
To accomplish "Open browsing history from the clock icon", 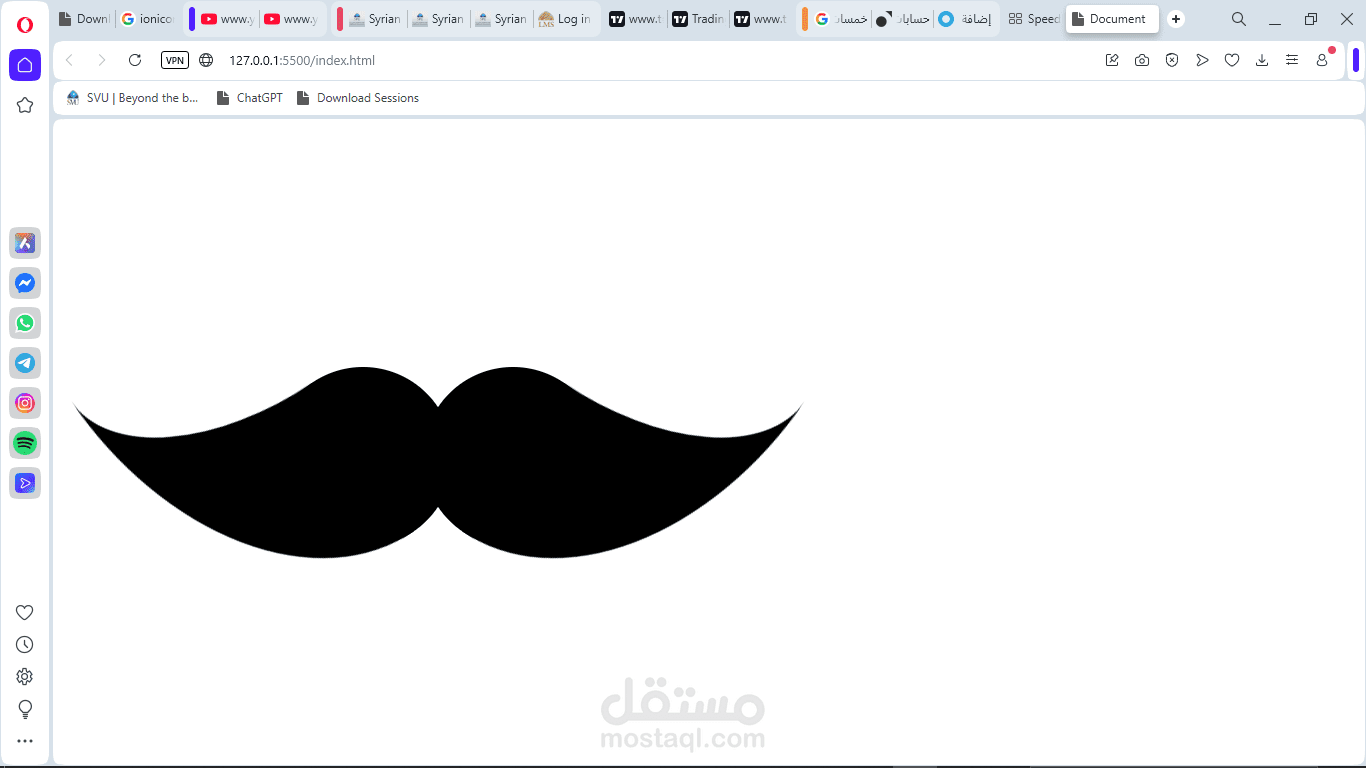I will (x=24, y=644).
